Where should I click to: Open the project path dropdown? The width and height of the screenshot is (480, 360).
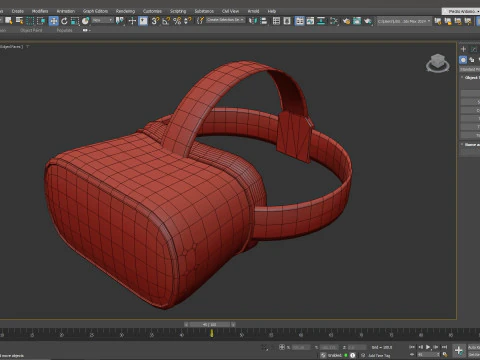point(404,21)
